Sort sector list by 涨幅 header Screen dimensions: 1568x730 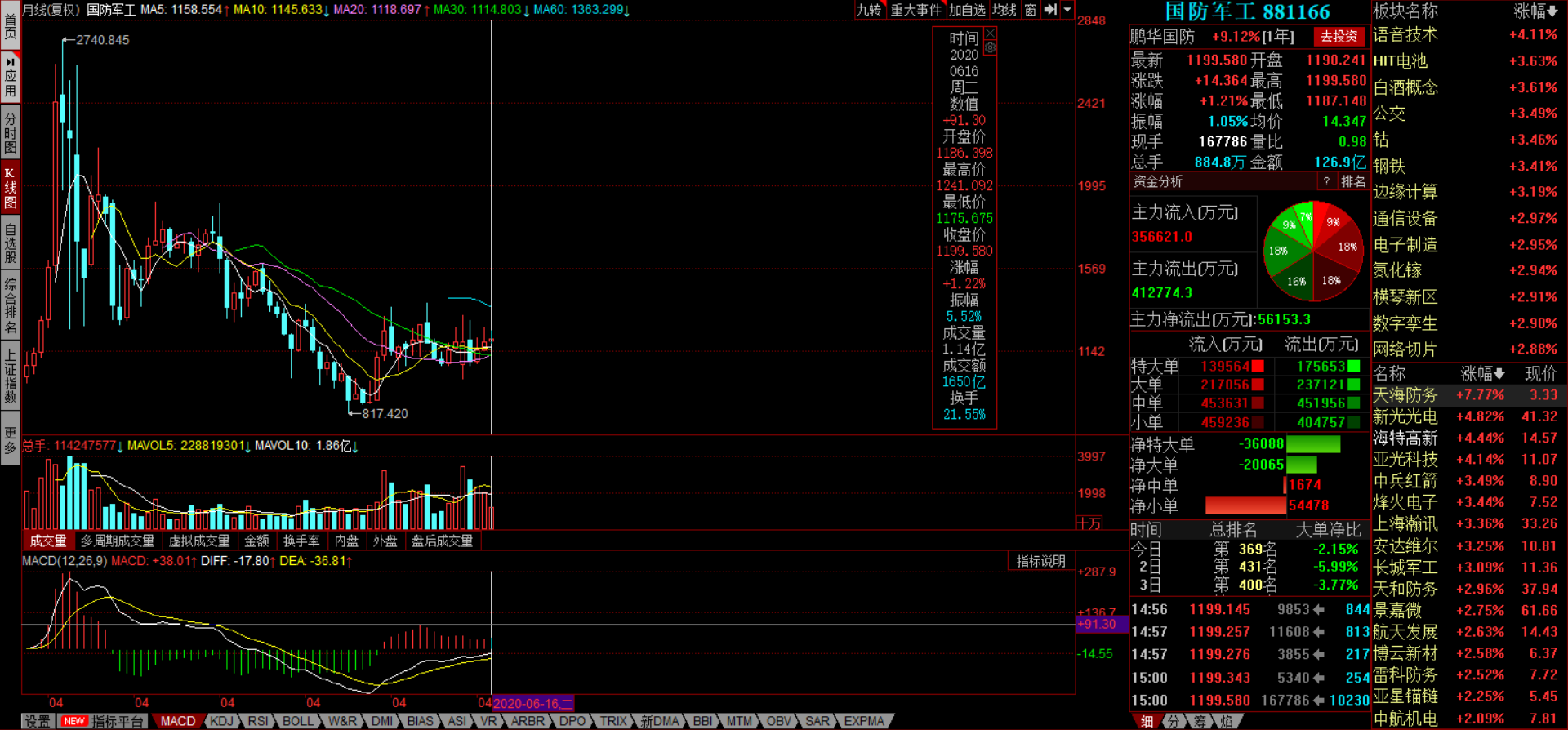1536,11
